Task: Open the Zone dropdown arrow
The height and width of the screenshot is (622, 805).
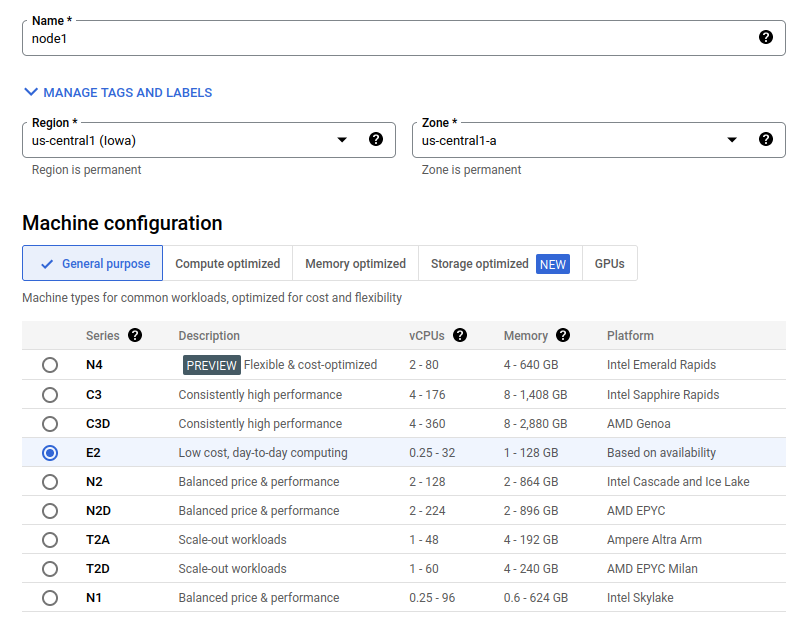Action: (732, 140)
